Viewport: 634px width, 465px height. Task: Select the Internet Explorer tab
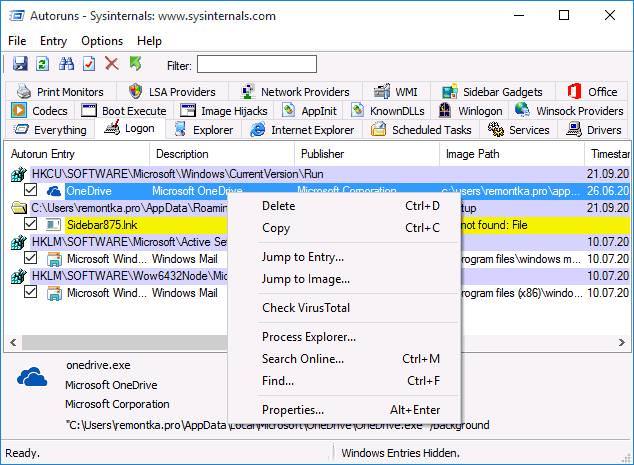click(302, 130)
